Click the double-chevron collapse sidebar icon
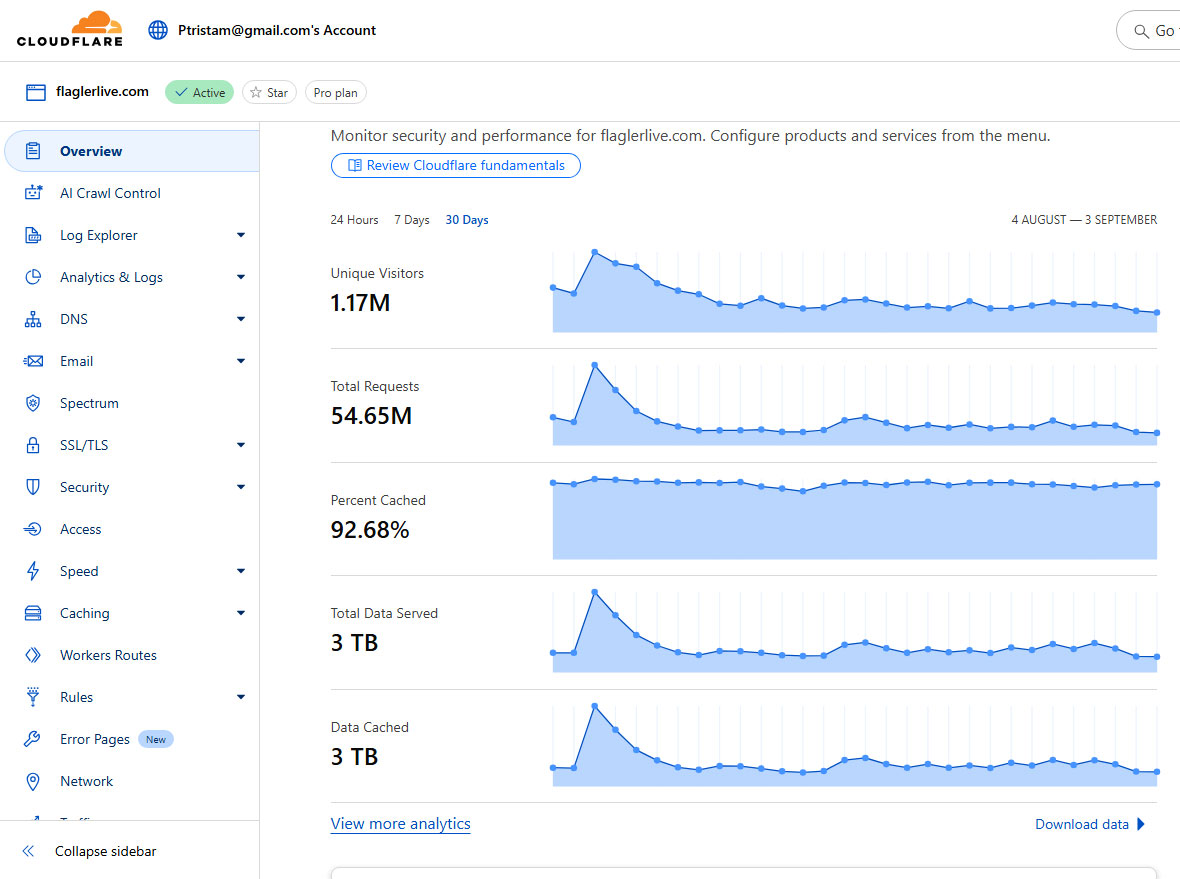The width and height of the screenshot is (1180, 879). (x=29, y=851)
